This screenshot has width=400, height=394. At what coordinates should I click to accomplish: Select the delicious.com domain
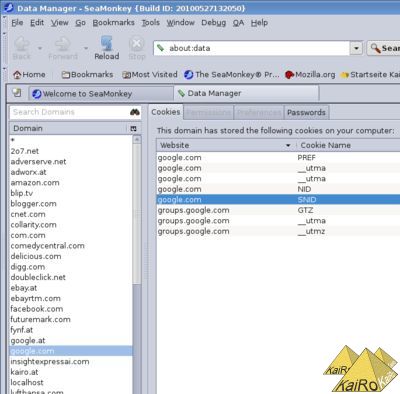pos(71,256)
